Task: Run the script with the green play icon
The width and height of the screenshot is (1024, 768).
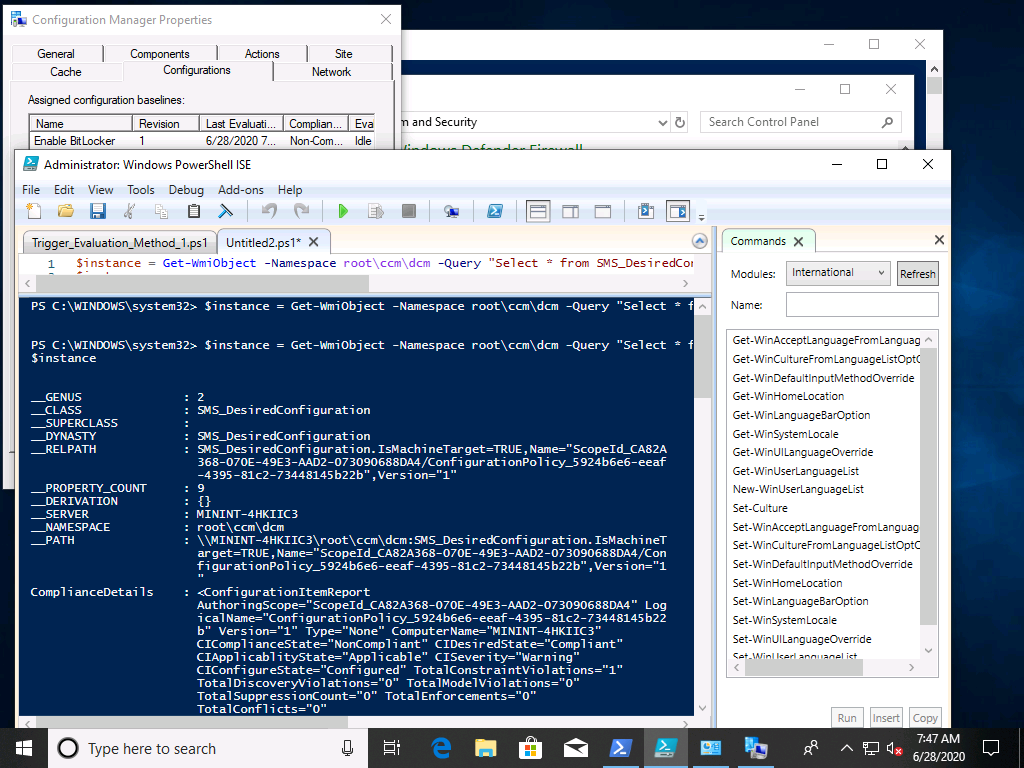Action: pyautogui.click(x=343, y=211)
